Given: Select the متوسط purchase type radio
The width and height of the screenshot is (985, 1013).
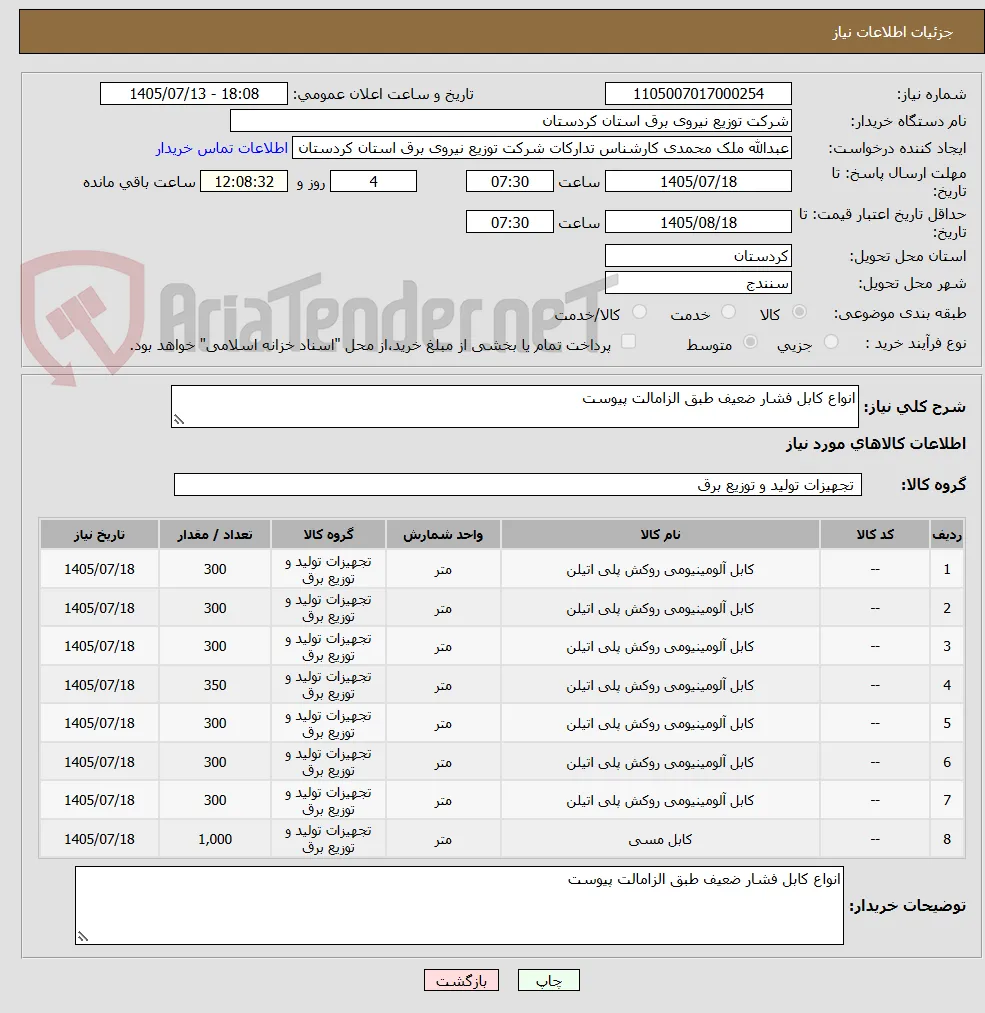Looking at the screenshot, I should [x=750, y=342].
